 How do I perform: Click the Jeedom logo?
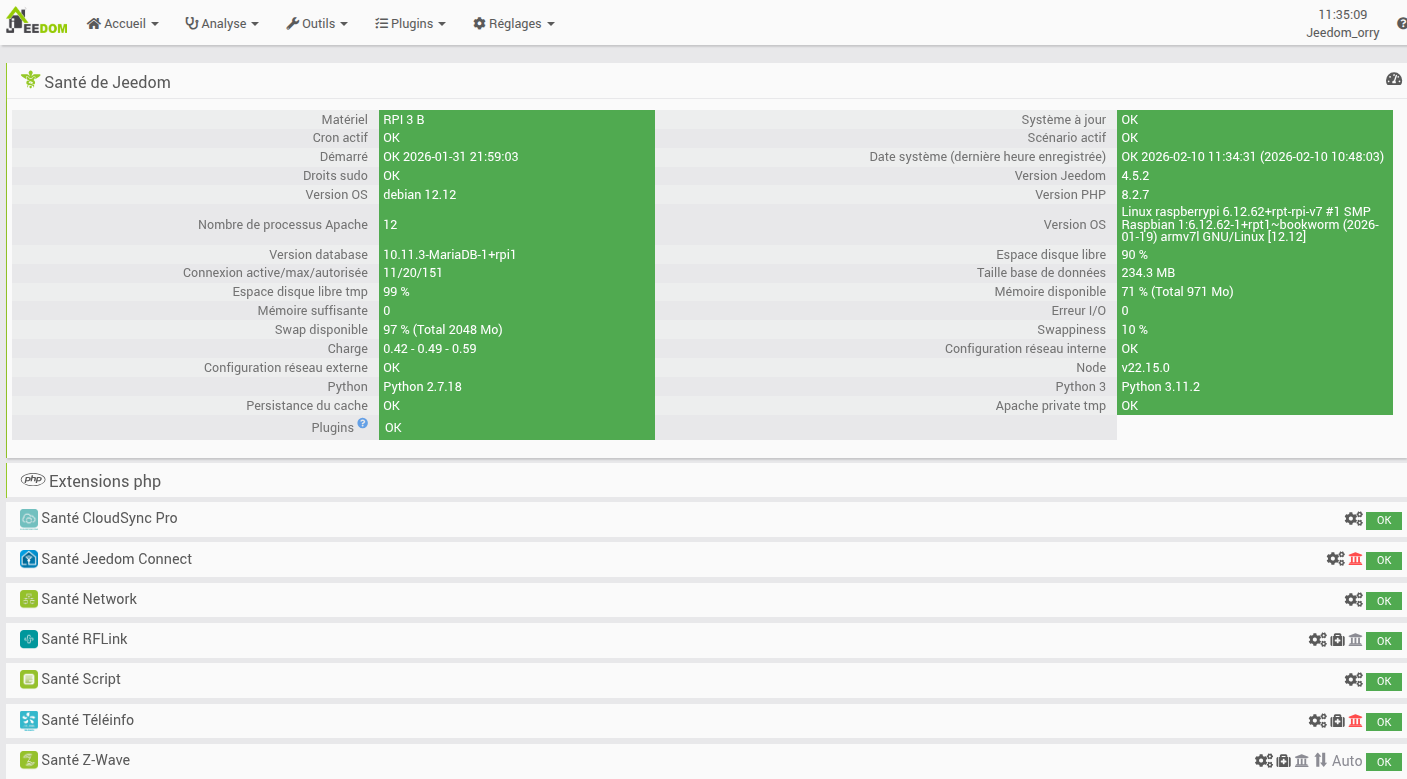pos(38,23)
